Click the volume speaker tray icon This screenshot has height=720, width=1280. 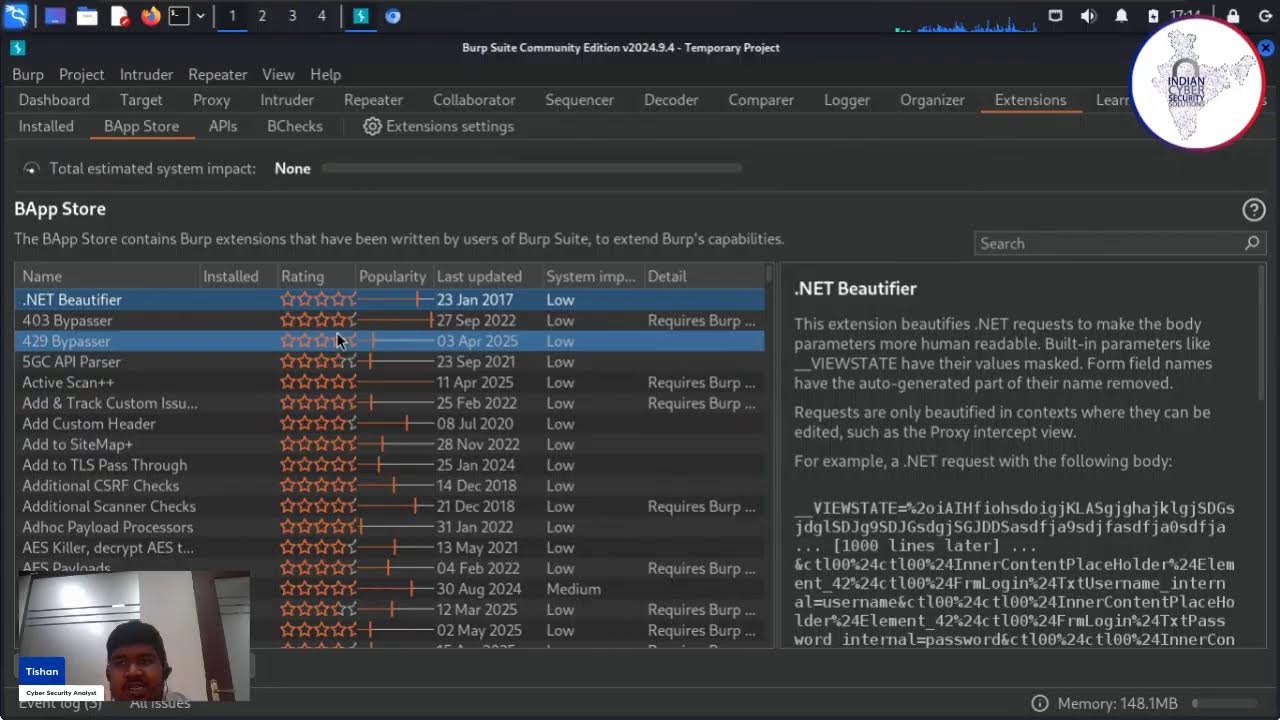point(1088,16)
